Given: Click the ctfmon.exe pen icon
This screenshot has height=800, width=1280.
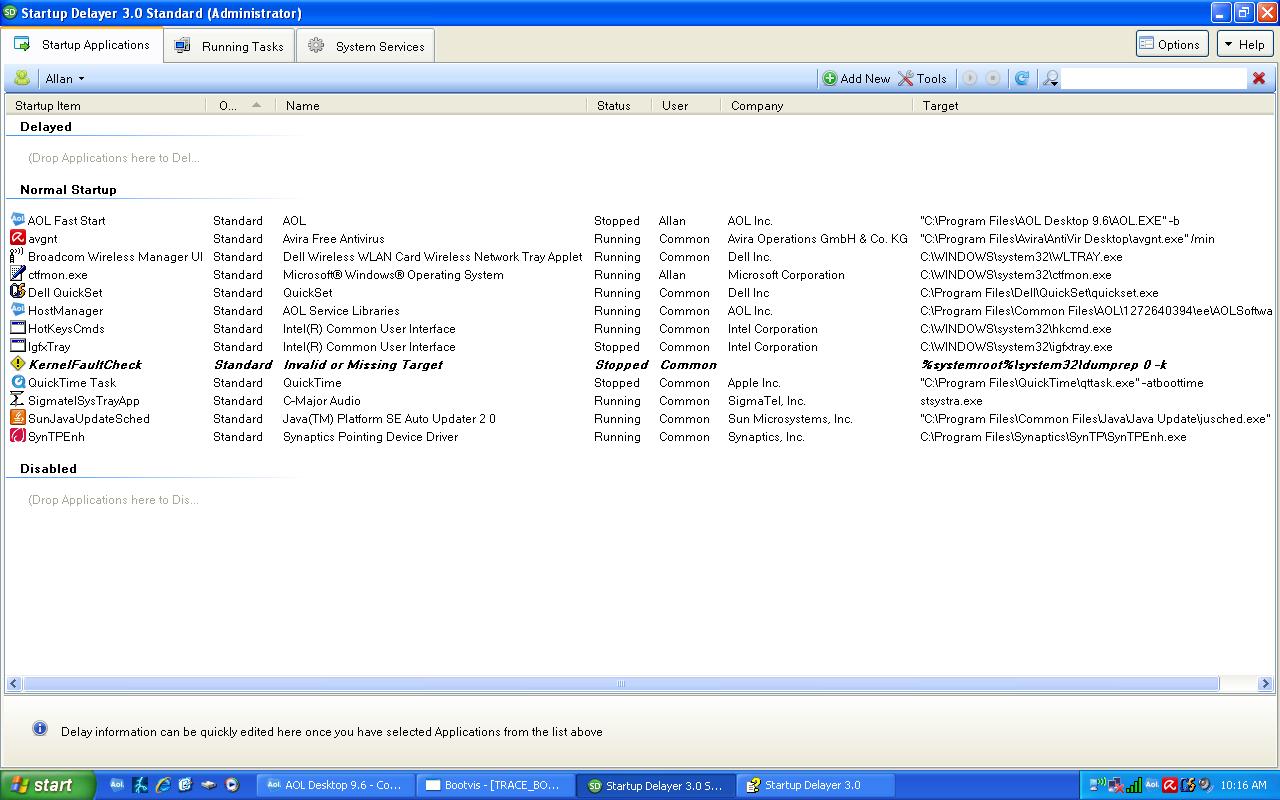Looking at the screenshot, I should (x=18, y=274).
